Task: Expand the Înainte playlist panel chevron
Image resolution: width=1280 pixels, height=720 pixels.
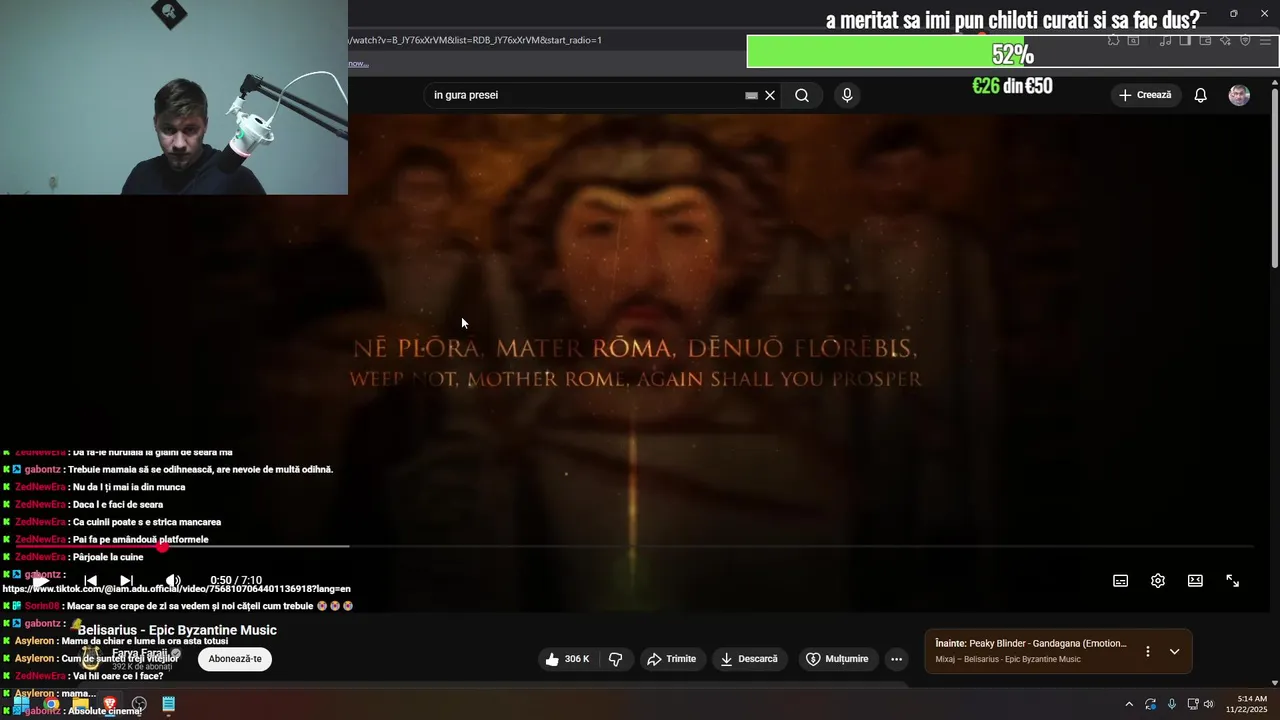Action: tap(1175, 651)
